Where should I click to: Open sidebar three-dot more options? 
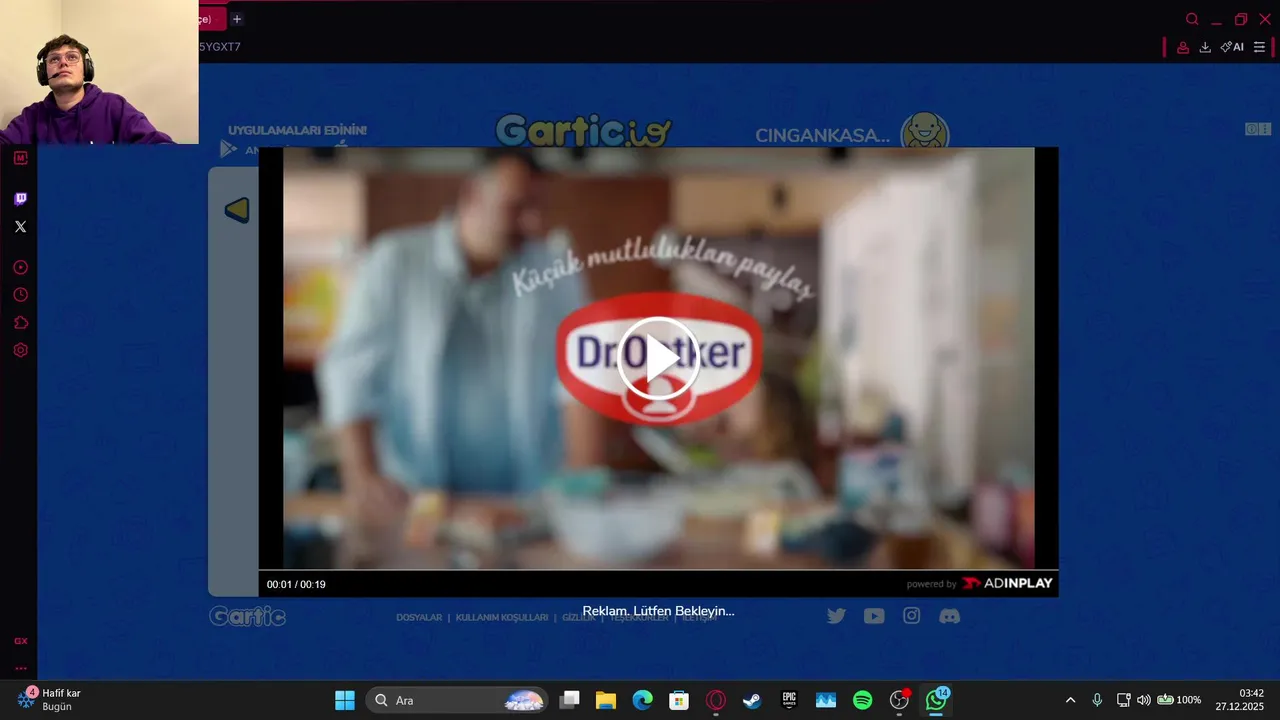pos(20,668)
